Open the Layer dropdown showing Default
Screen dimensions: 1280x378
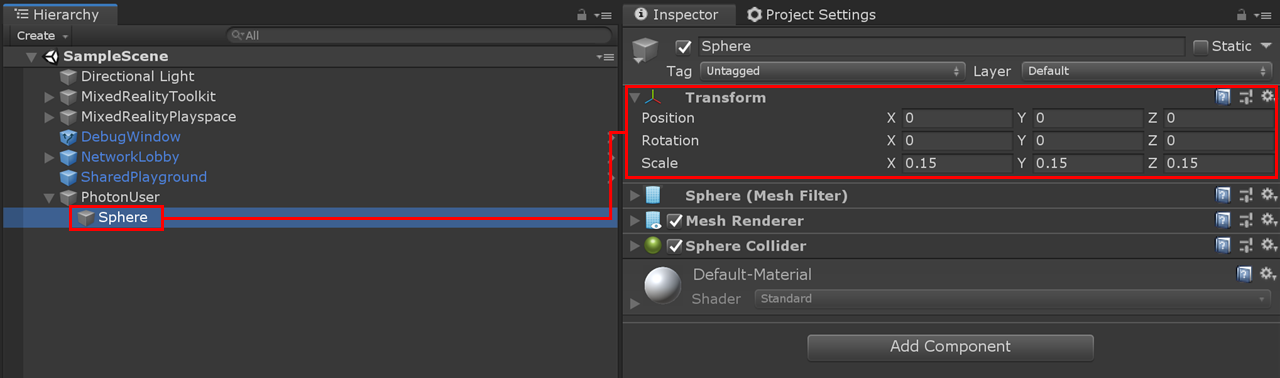pyautogui.click(x=1147, y=71)
